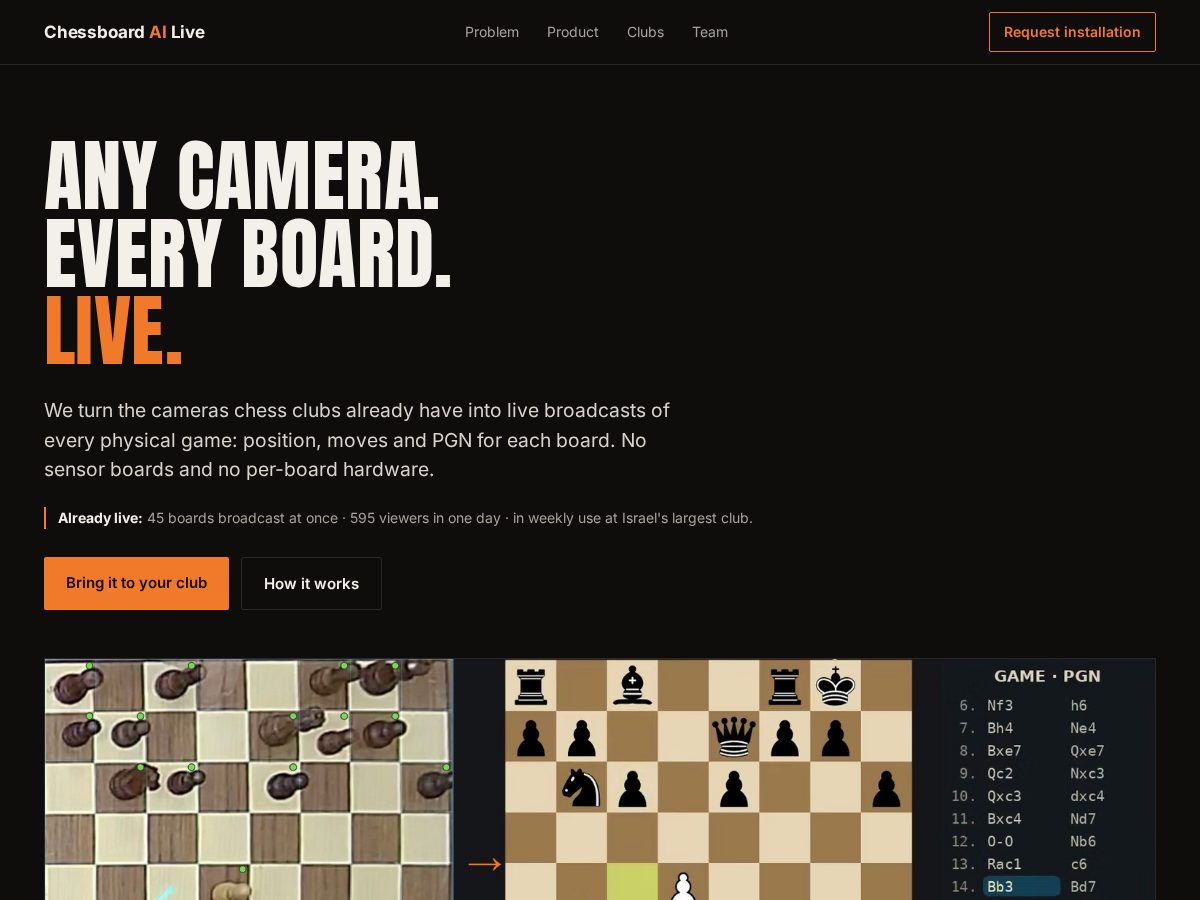Select the black queen piece
The height and width of the screenshot is (900, 1200).
(x=734, y=737)
